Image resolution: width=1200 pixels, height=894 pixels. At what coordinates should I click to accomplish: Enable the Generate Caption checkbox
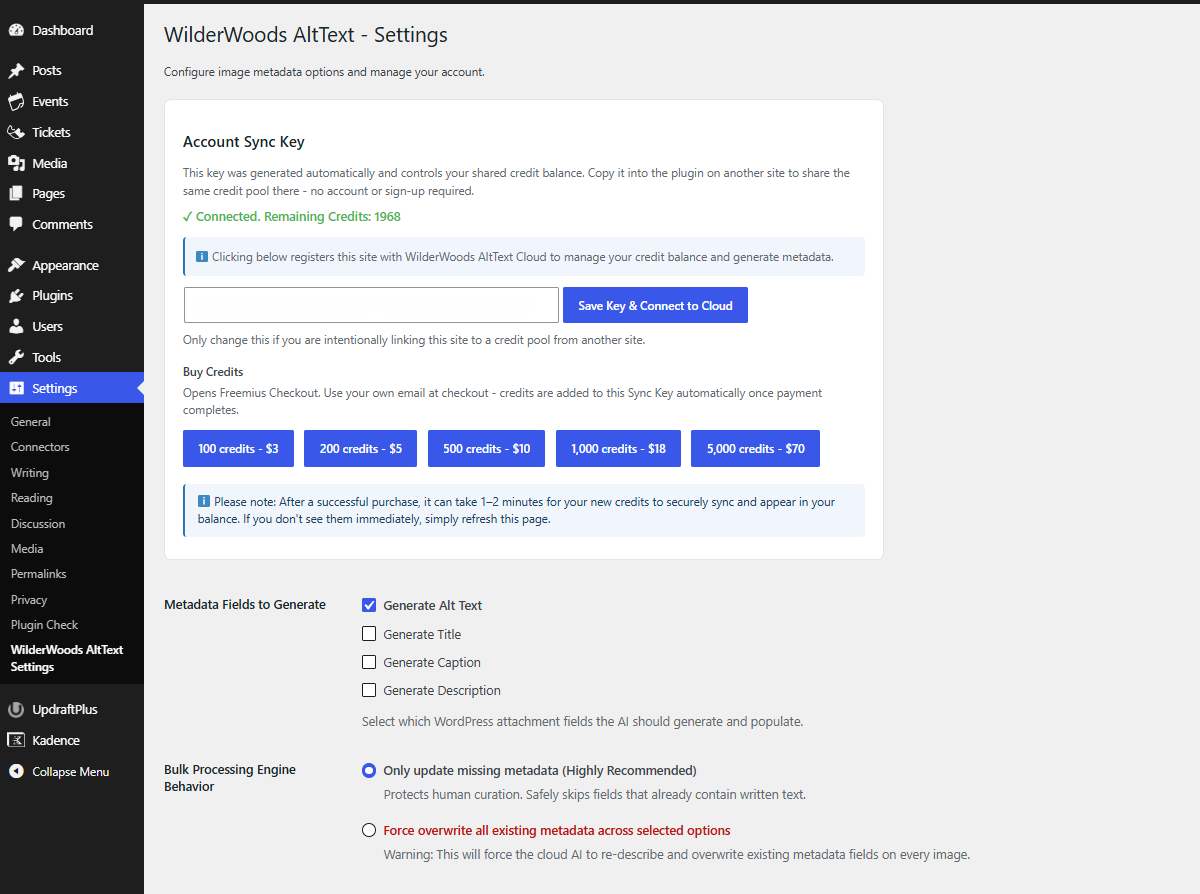(369, 662)
